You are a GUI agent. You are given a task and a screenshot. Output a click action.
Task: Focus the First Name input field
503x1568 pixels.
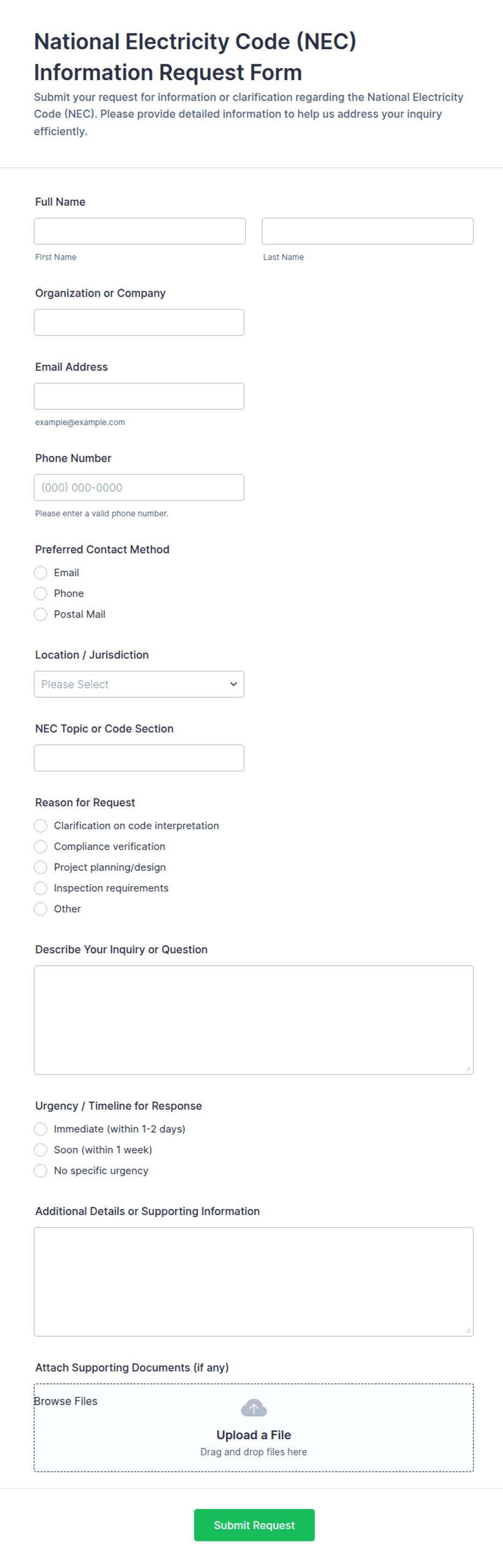click(x=140, y=231)
